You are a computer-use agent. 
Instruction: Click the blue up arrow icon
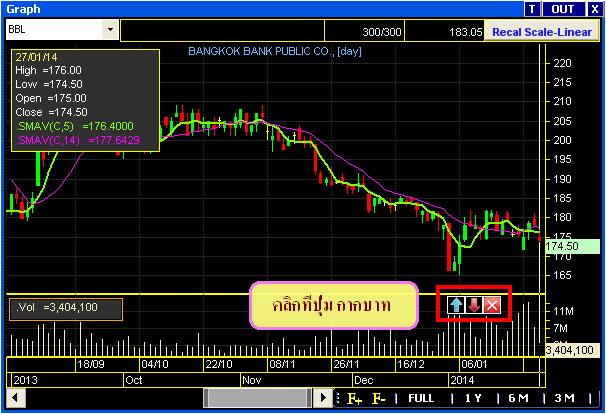[456, 305]
